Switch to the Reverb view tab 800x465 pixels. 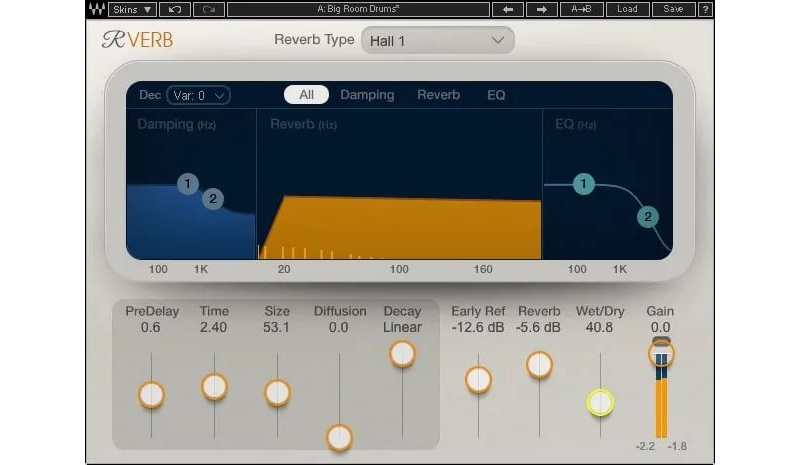pyautogui.click(x=439, y=95)
